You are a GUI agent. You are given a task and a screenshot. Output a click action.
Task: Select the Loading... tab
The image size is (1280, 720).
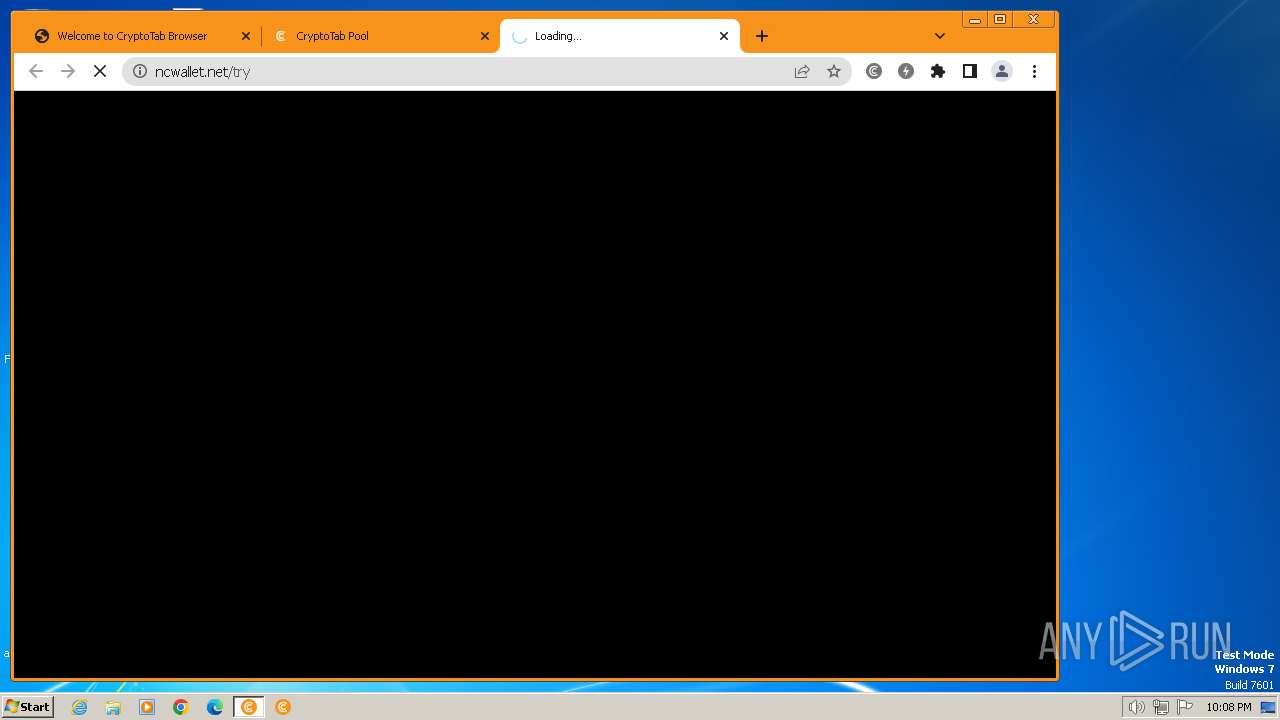(619, 36)
